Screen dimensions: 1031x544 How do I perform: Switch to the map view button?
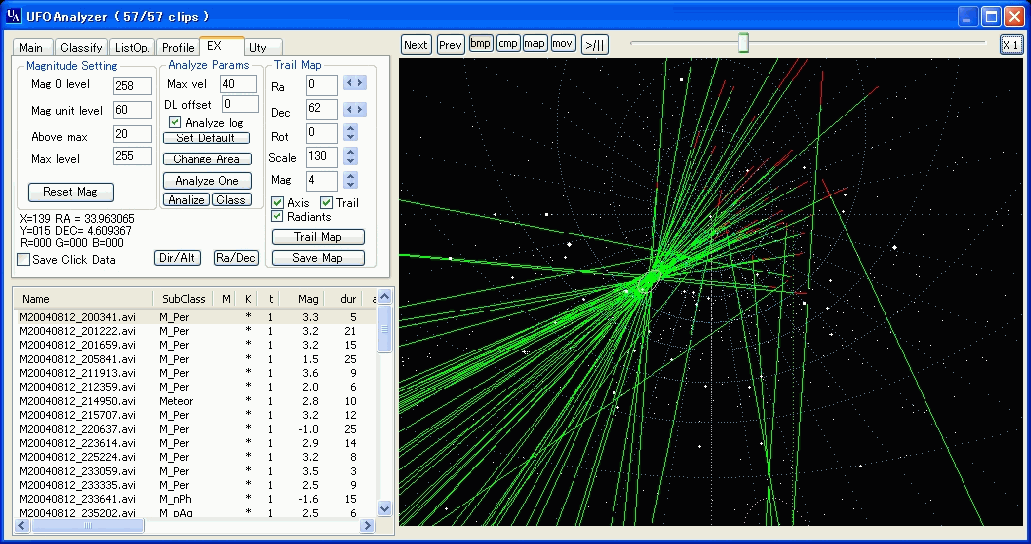pos(535,44)
